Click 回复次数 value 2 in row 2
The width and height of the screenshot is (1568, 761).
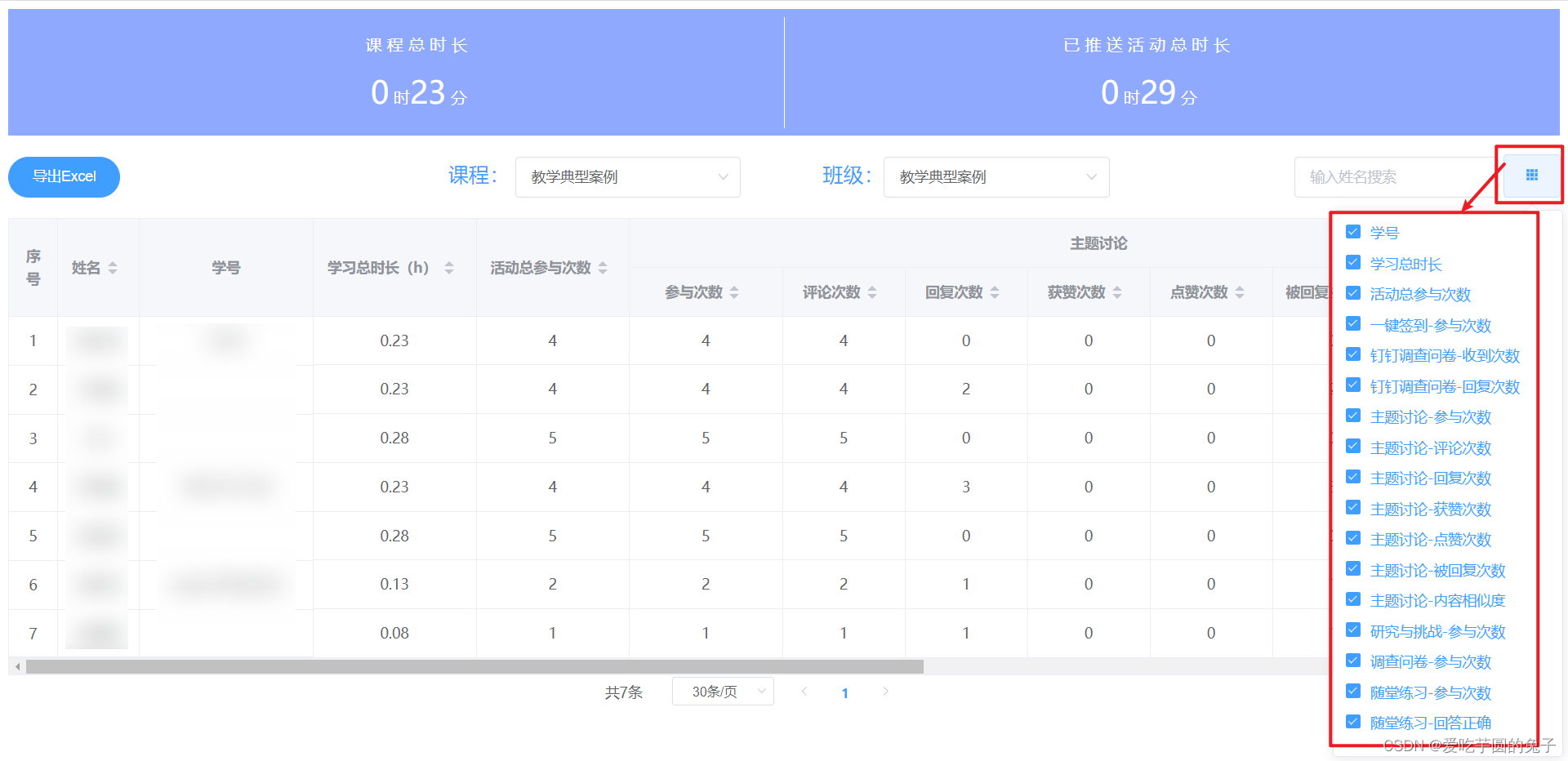[x=966, y=389]
